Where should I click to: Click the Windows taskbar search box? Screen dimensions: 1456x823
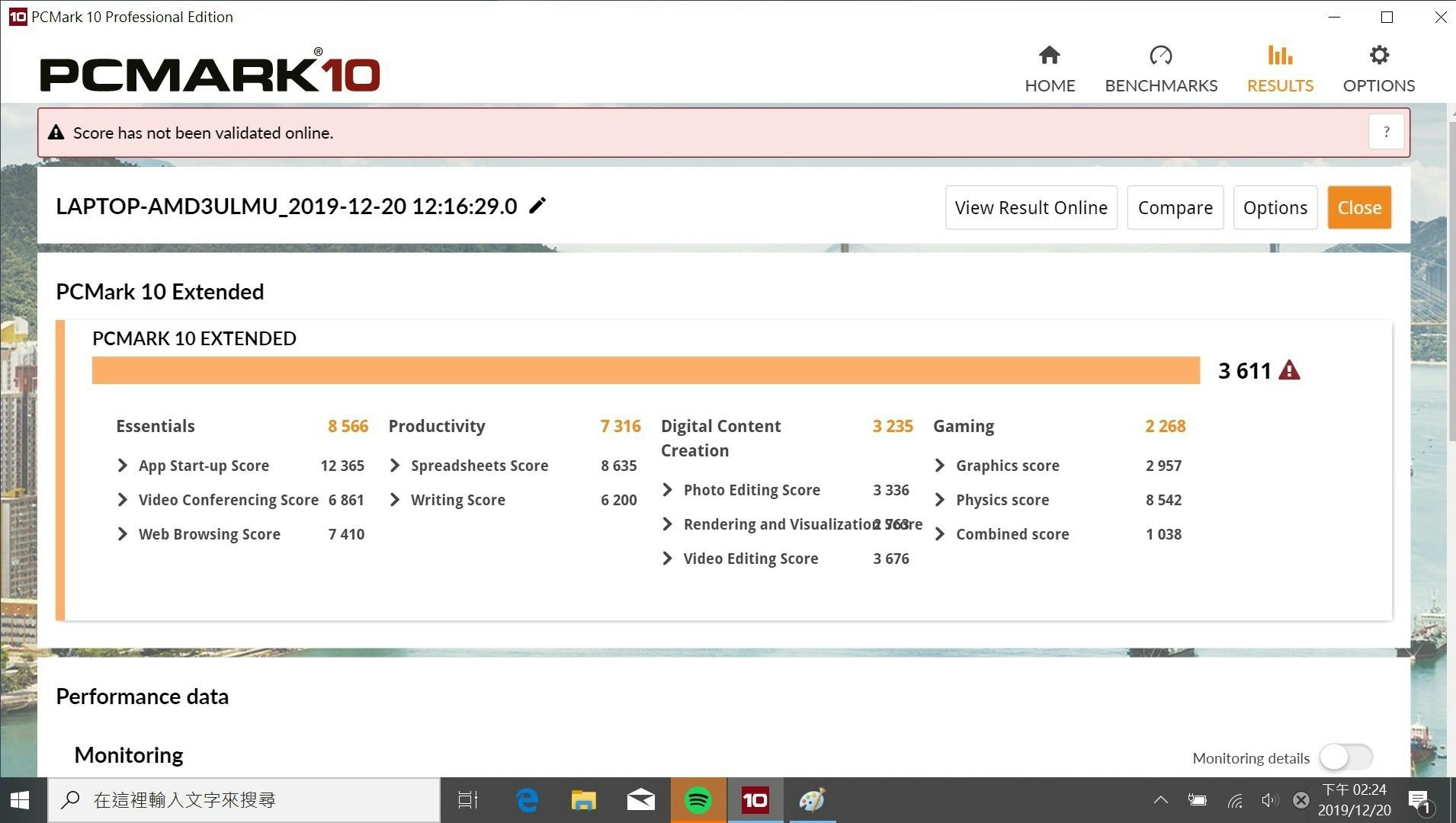(244, 800)
